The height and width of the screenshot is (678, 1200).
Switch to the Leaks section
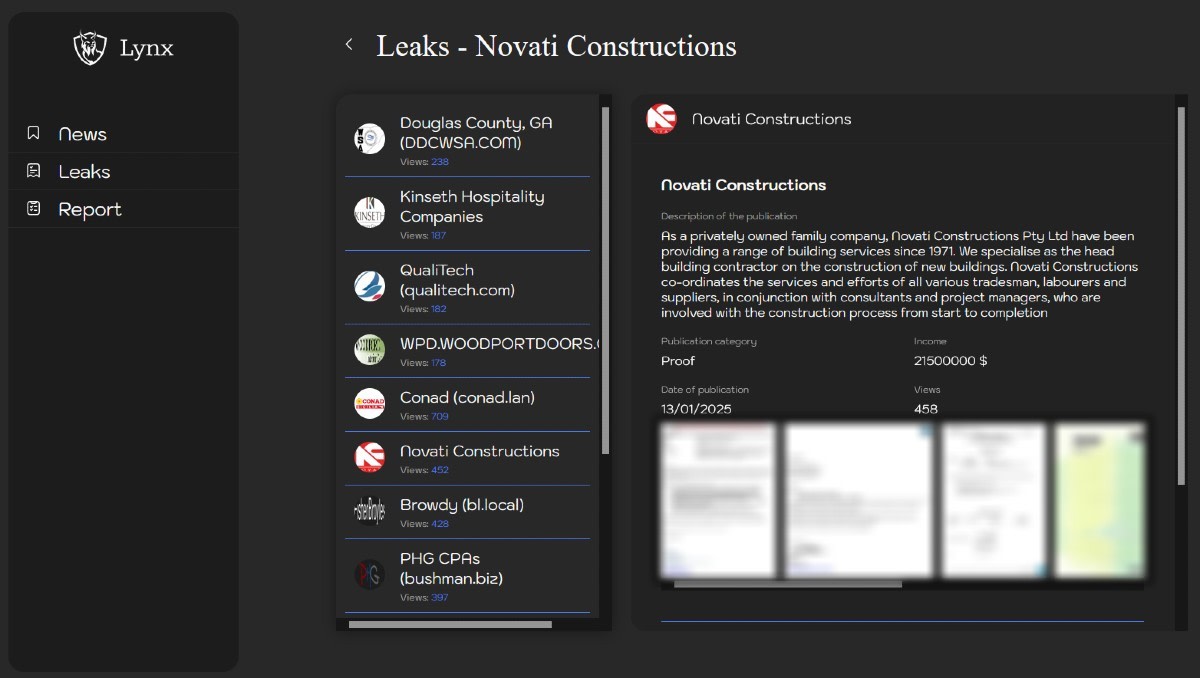click(85, 171)
